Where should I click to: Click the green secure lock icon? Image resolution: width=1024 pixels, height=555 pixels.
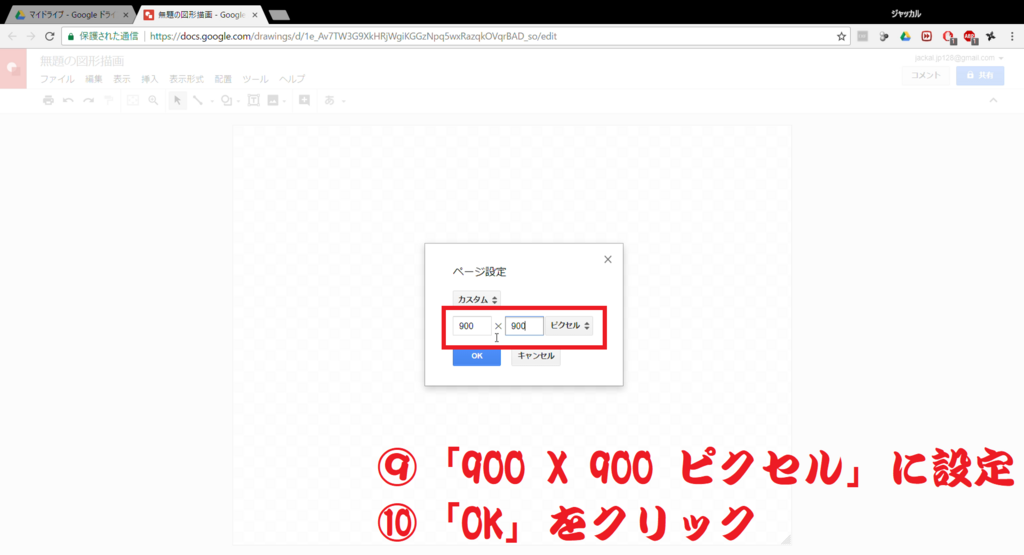71,37
